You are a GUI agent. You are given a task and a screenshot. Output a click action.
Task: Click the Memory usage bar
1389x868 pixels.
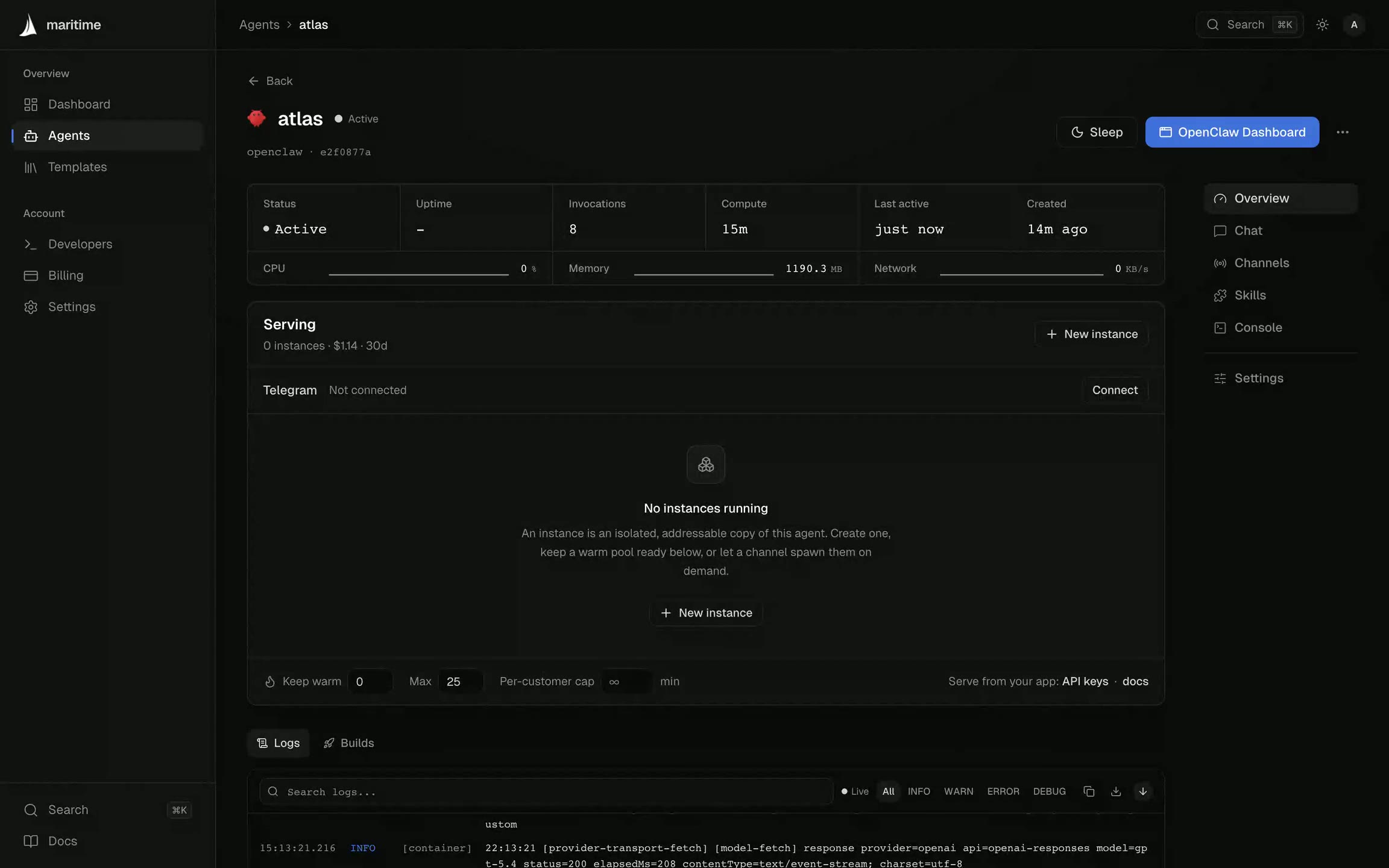click(704, 274)
